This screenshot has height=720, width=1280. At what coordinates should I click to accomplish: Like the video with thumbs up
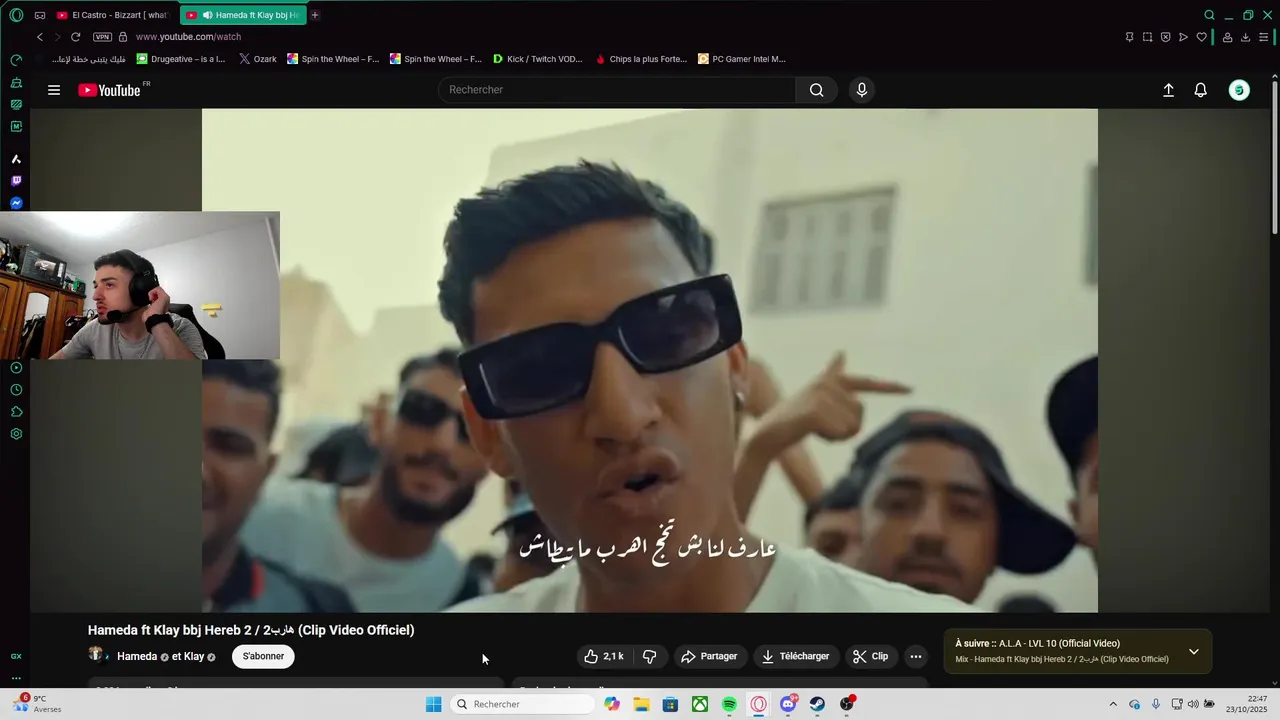[x=604, y=656]
